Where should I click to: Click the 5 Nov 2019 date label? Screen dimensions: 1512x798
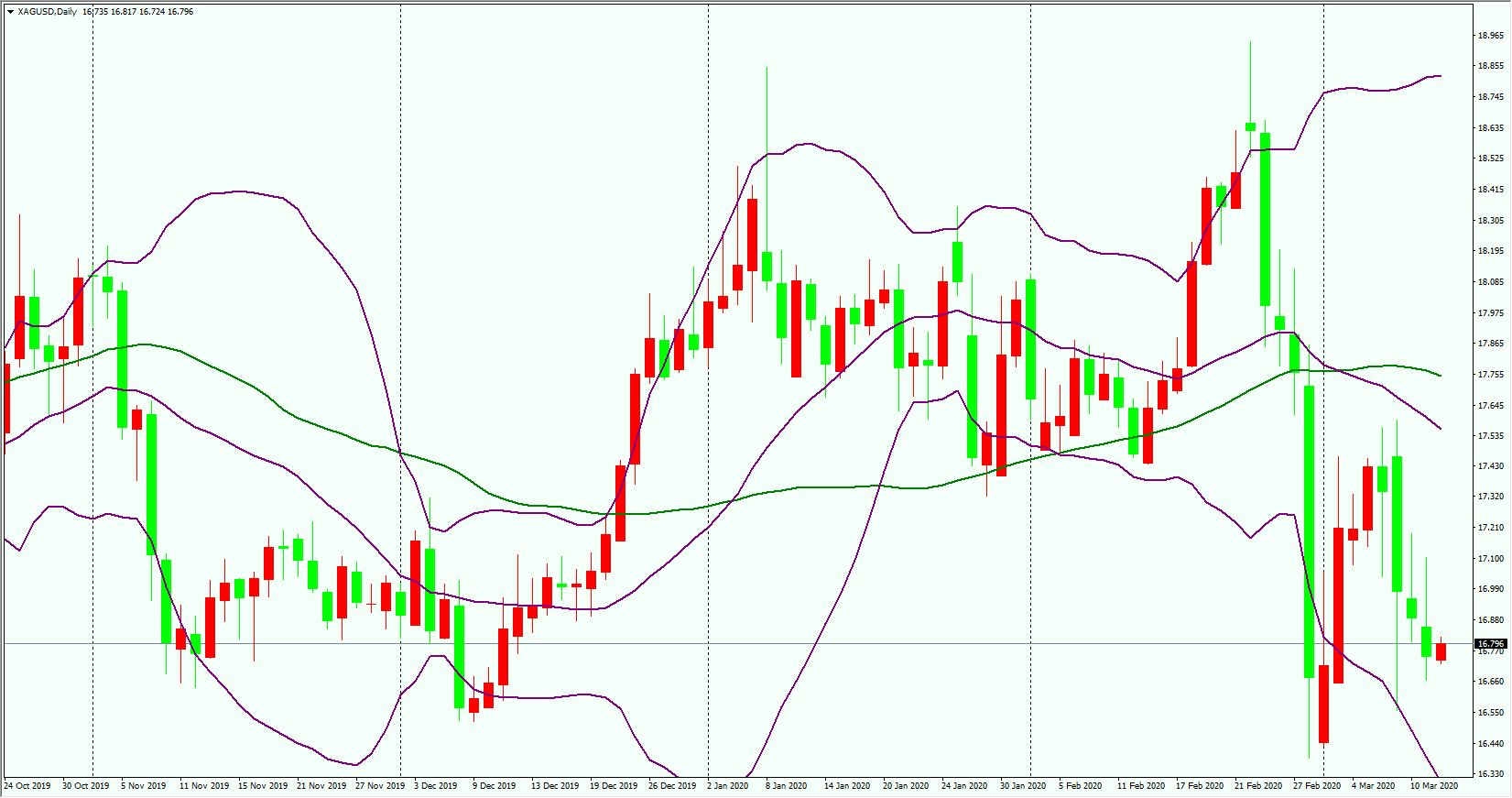(x=144, y=786)
